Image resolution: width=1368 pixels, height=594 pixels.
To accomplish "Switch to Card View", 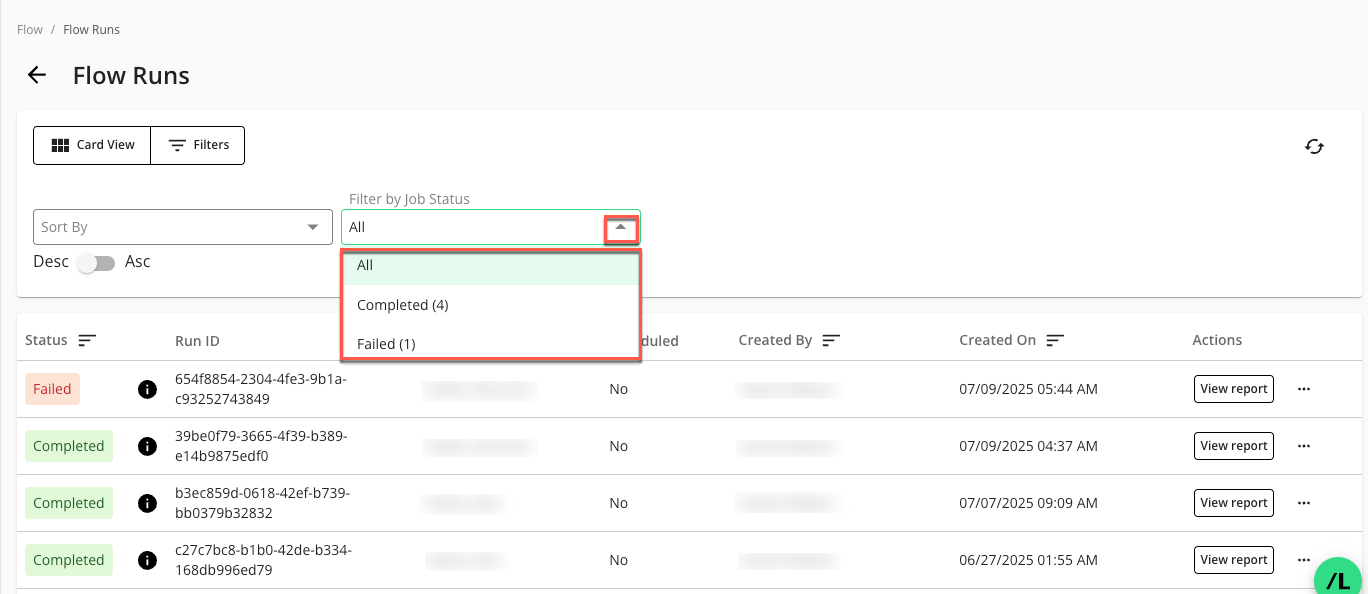I will [x=92, y=145].
